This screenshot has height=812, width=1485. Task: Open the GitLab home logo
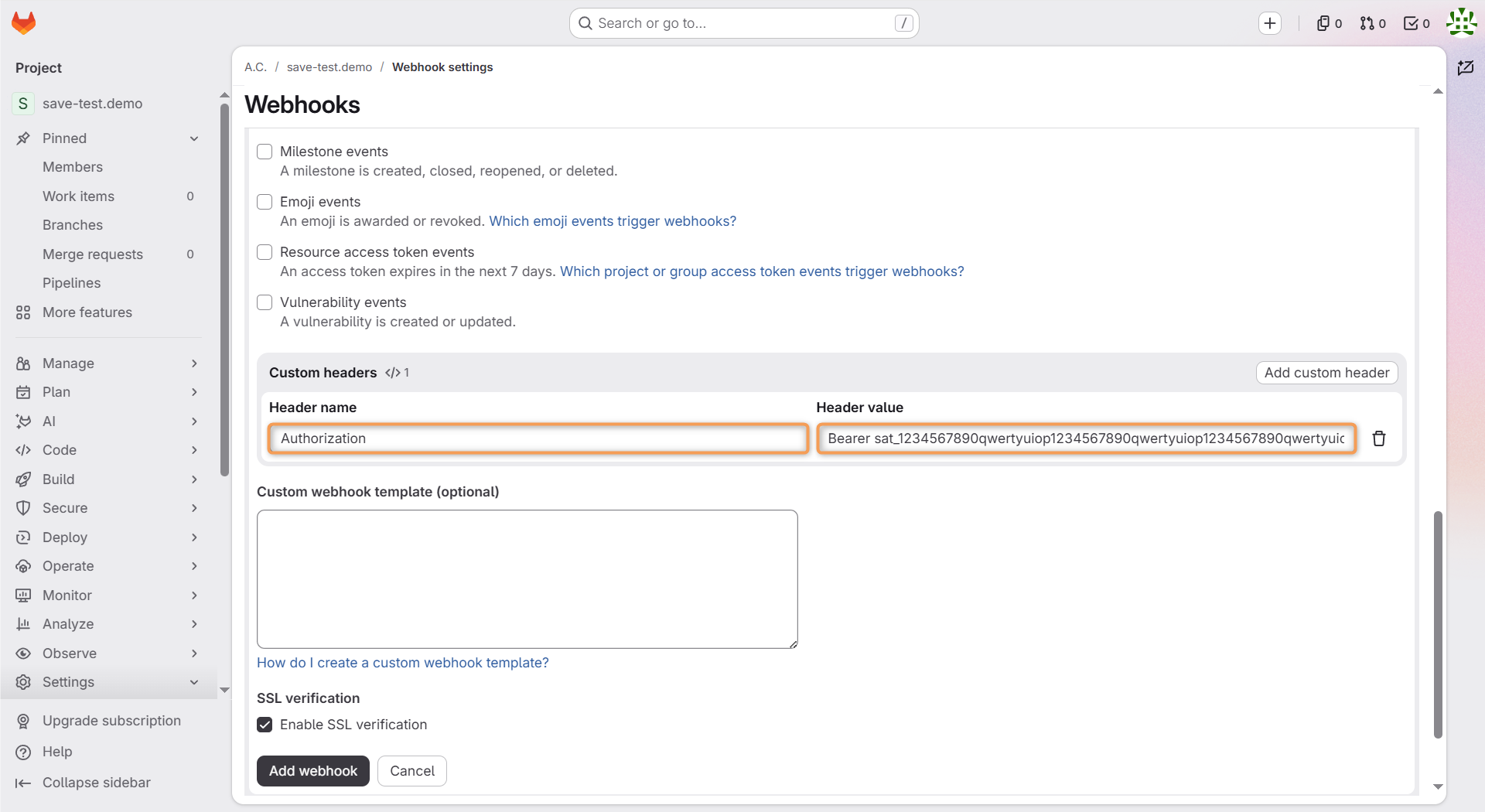[24, 23]
